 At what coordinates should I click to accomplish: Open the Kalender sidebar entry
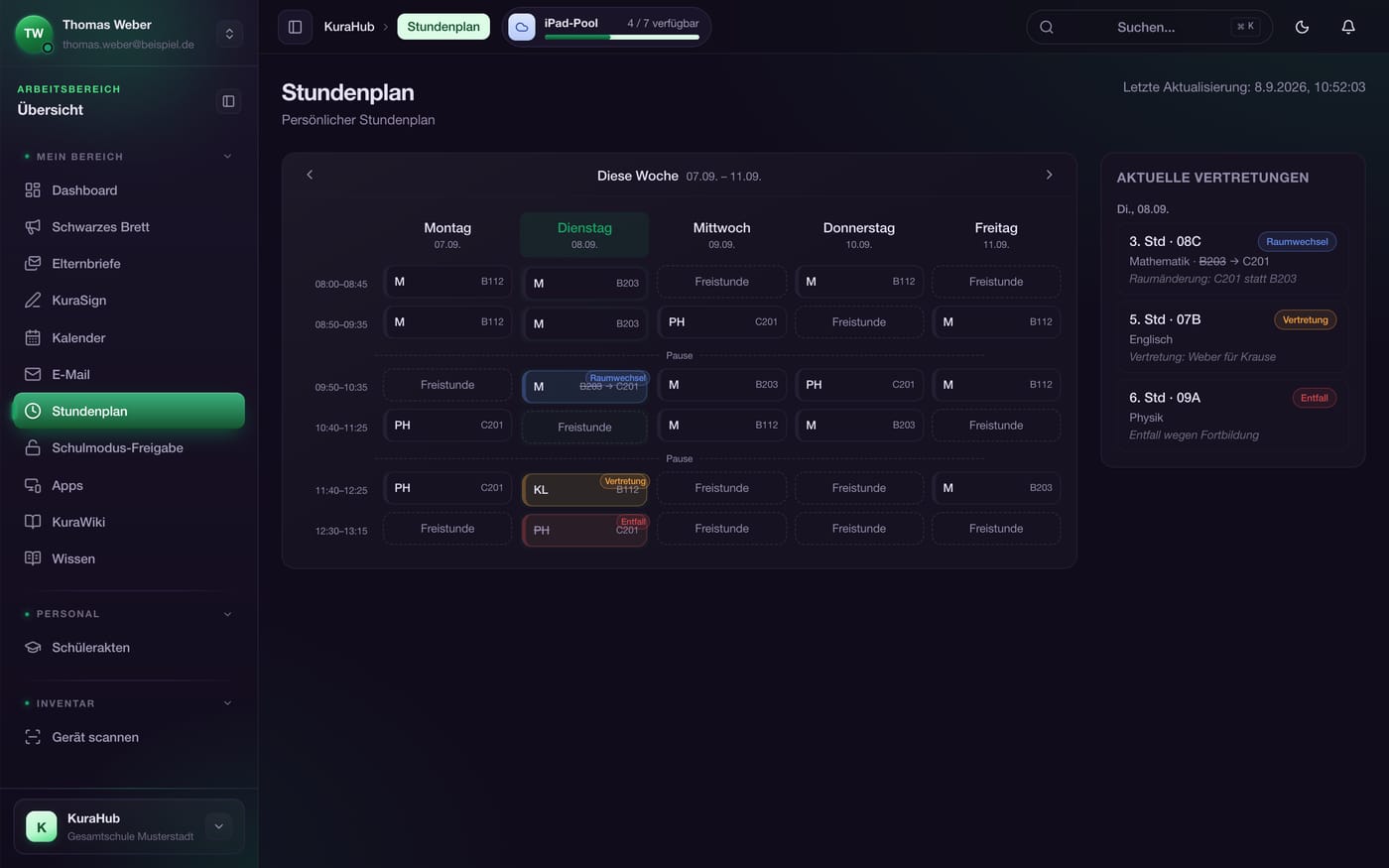click(x=129, y=337)
